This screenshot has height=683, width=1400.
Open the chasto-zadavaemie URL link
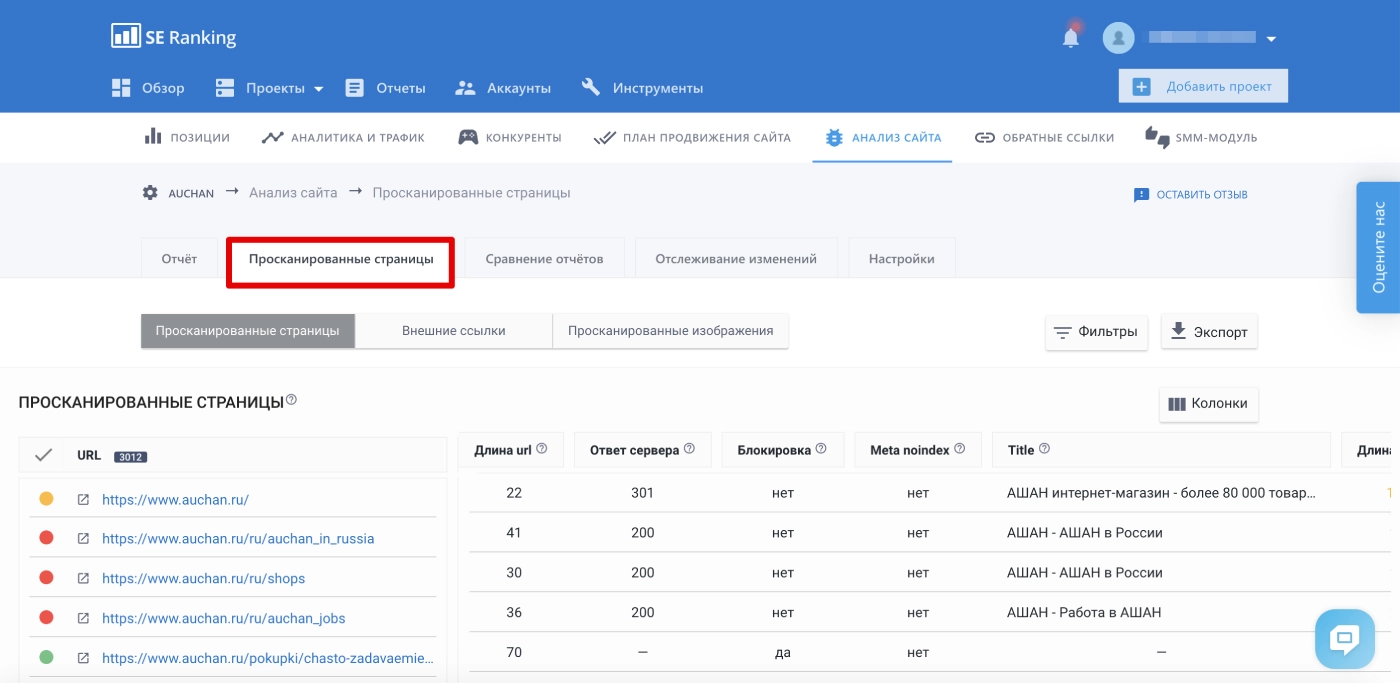tap(268, 658)
